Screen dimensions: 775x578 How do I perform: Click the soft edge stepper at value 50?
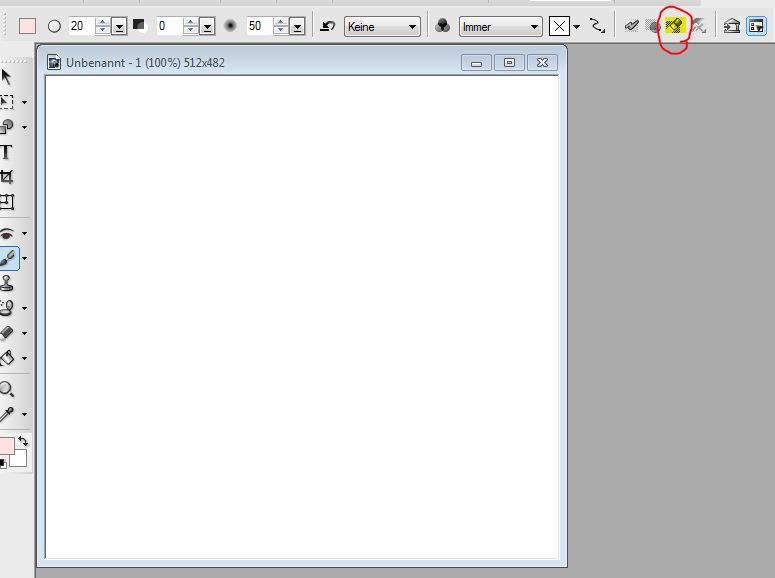(280, 26)
